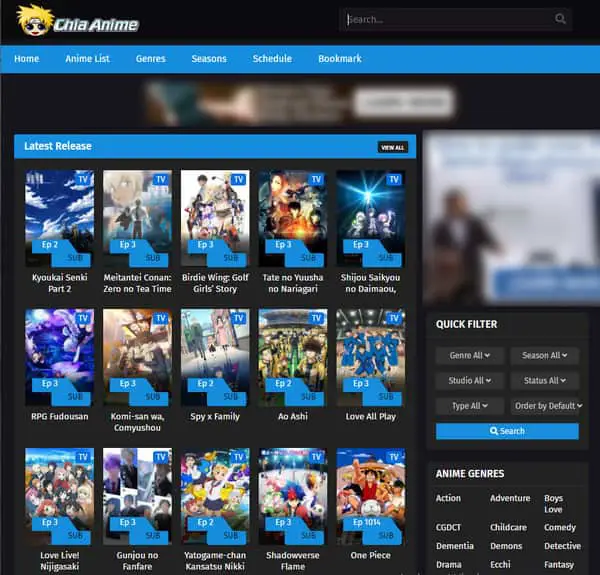
Task: Select the Demons genre link
Action: [x=506, y=546]
